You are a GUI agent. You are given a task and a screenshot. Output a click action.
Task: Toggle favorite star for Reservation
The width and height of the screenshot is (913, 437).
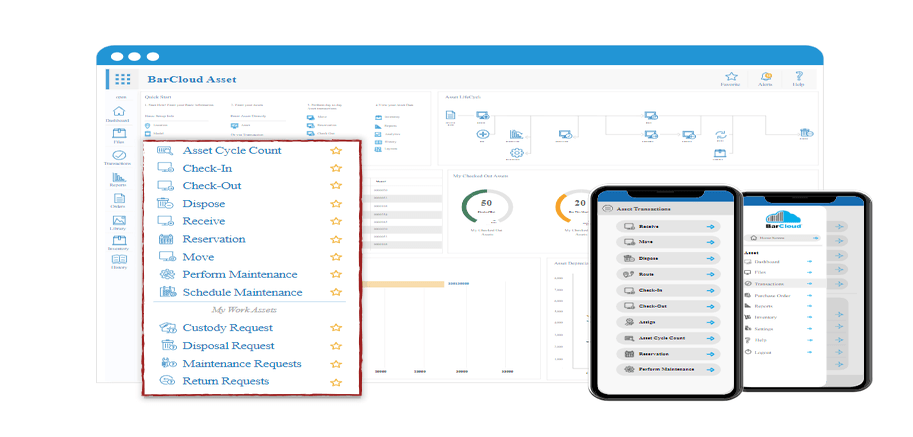(335, 239)
